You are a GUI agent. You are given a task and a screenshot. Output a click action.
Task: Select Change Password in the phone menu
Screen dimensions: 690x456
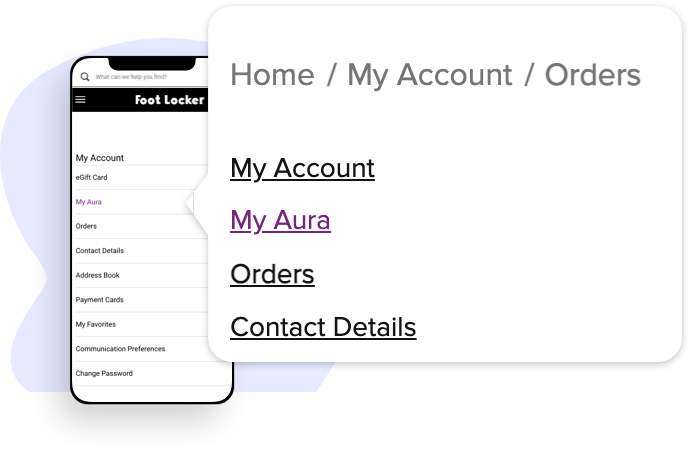point(104,373)
